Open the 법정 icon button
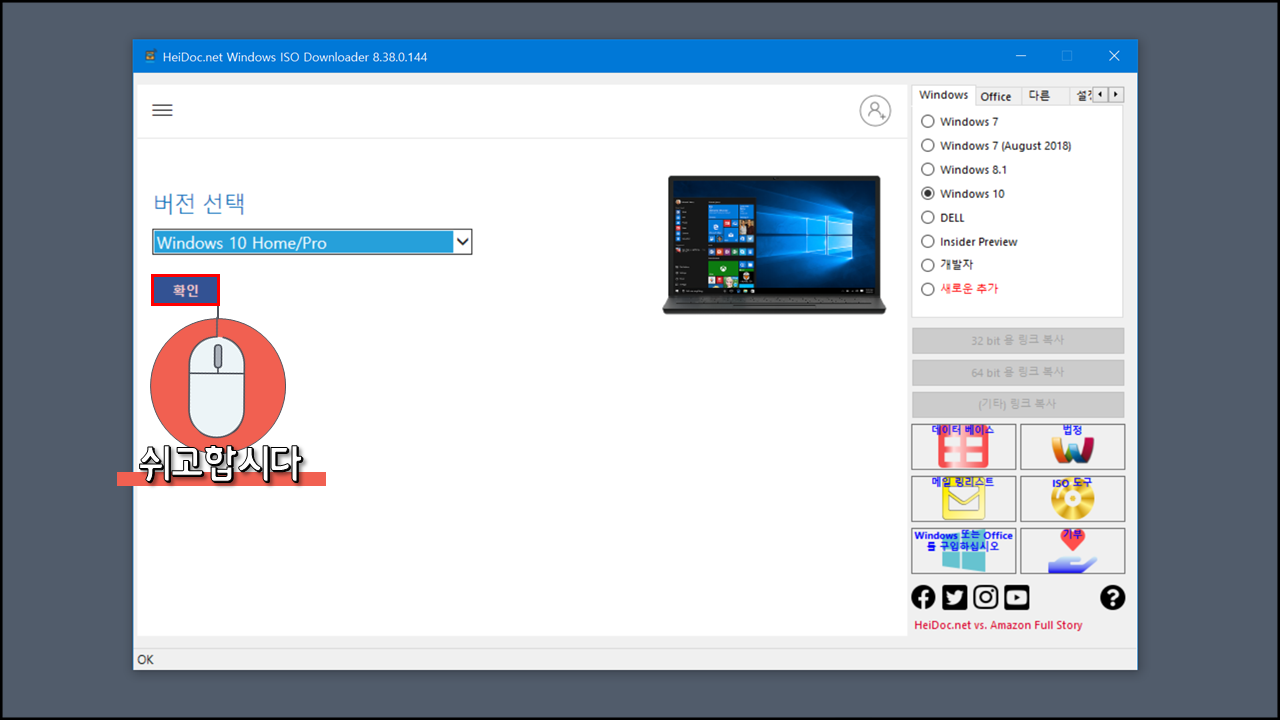The width and height of the screenshot is (1280, 720). click(1072, 447)
